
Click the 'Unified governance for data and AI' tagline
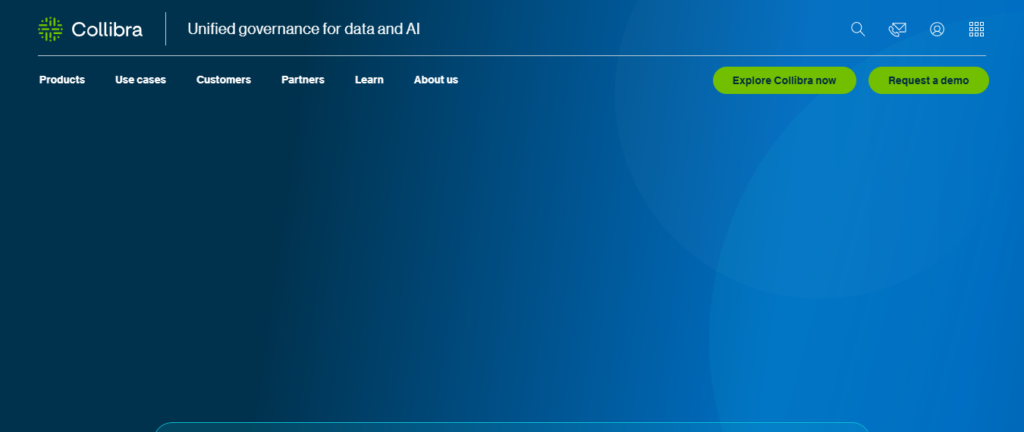point(304,29)
